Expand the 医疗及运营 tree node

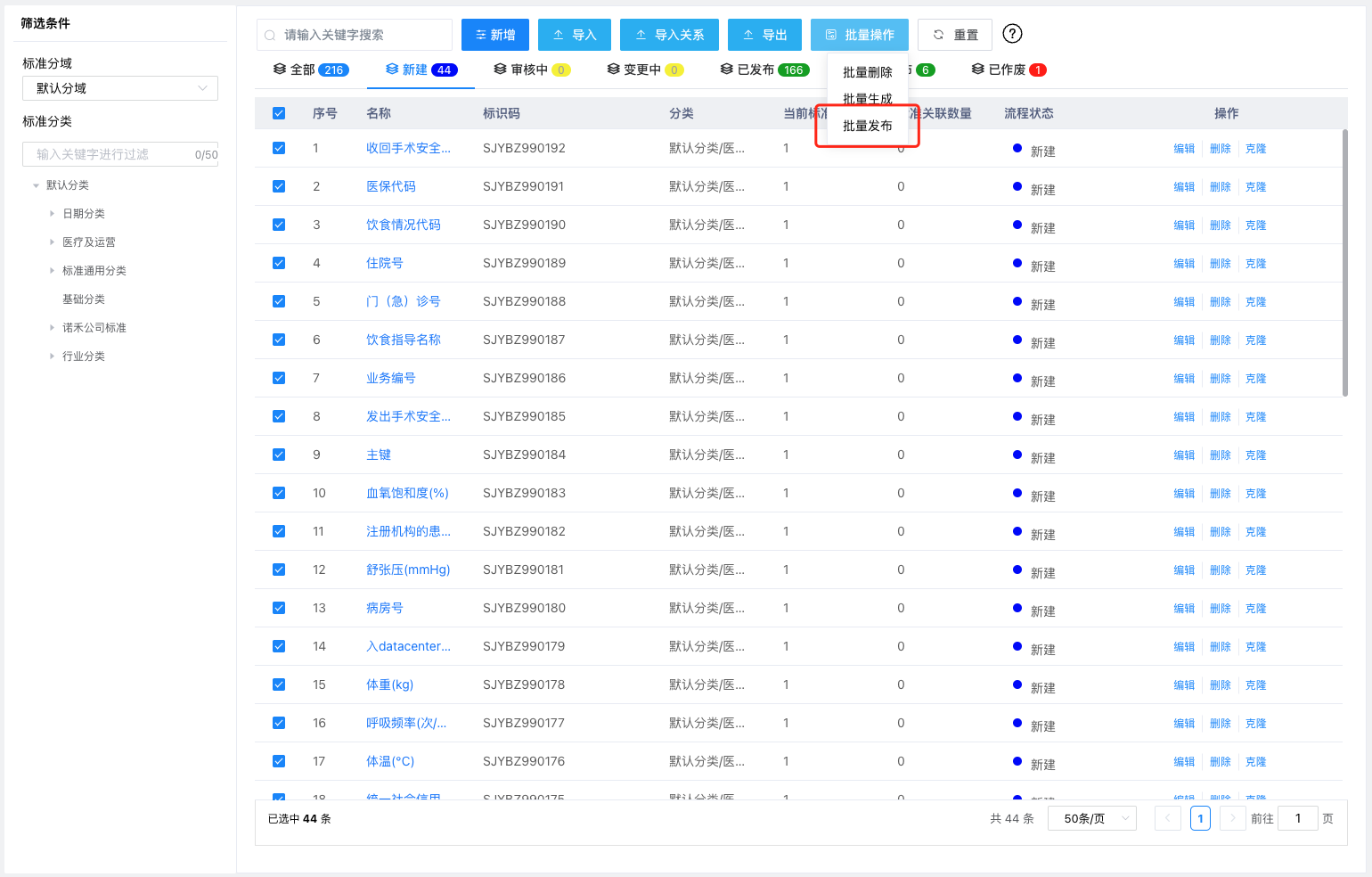[53, 242]
